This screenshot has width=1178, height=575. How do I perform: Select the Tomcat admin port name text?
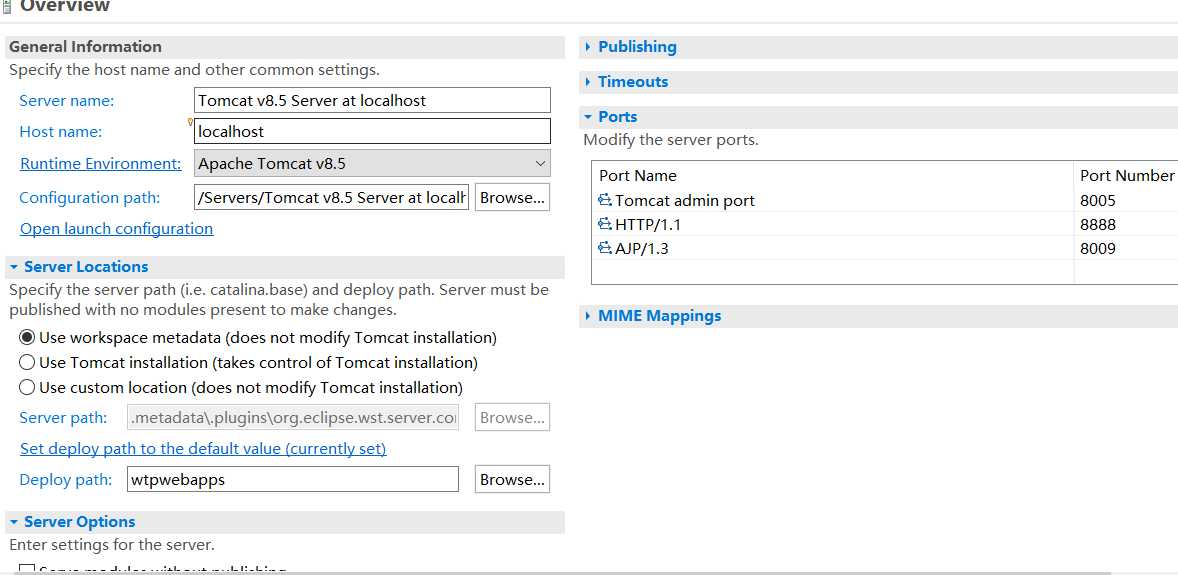685,200
